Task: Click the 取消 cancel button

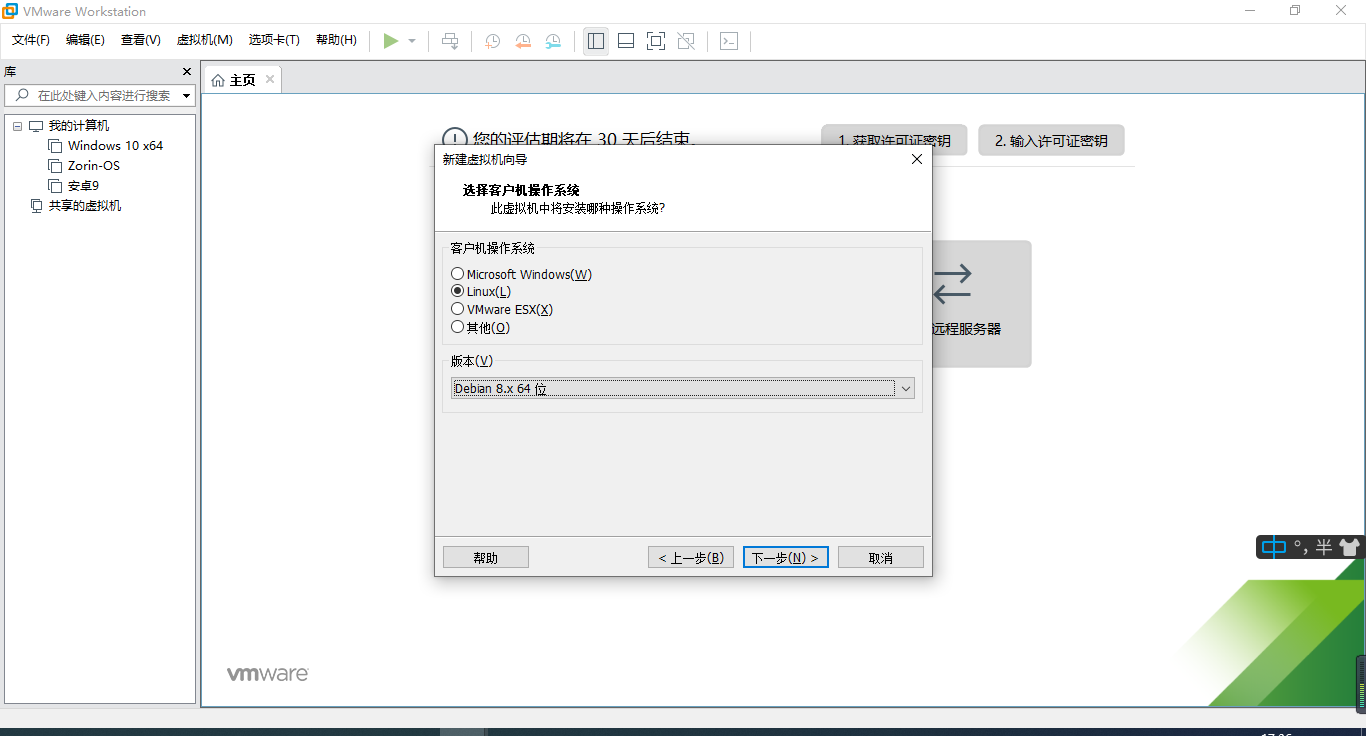Action: [881, 557]
